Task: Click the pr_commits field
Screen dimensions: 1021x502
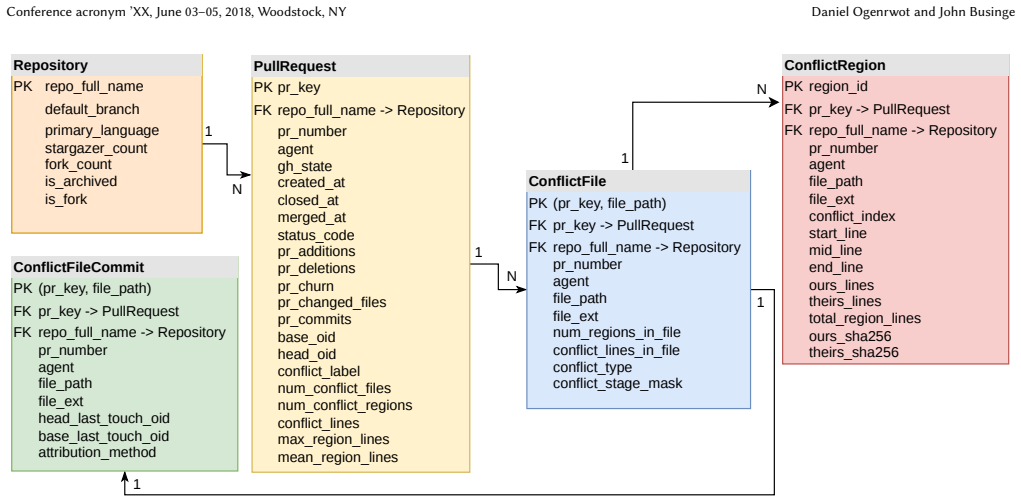Action: [315, 320]
